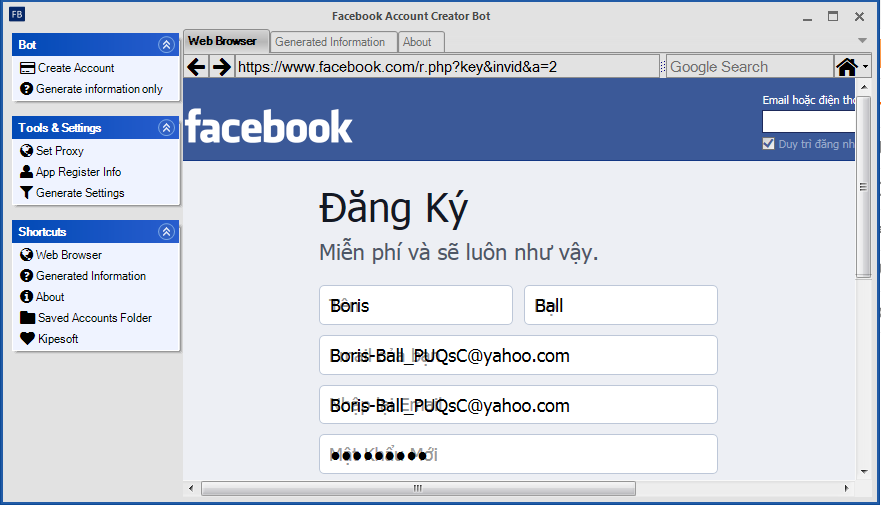The image size is (881, 505).
Task: Switch to the Web Browser tab
Action: click(226, 42)
